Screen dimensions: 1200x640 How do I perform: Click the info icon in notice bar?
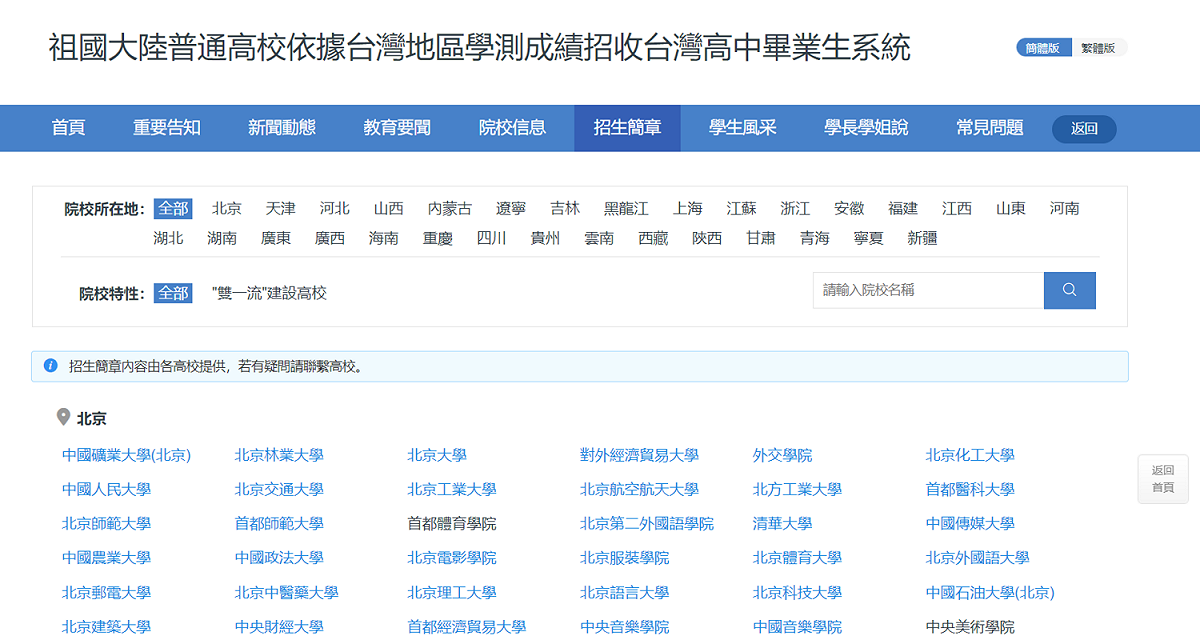click(51, 366)
